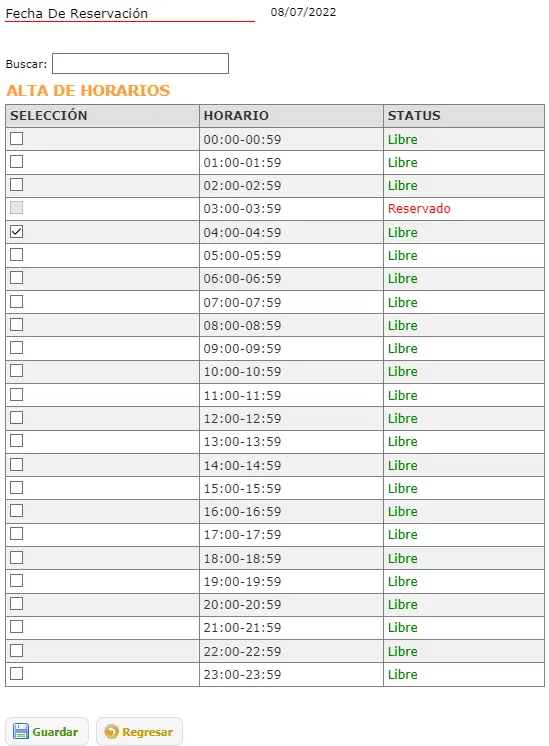Viewport: 549px width, 746px height.
Task: Focus the Buscar search field
Action: click(x=140, y=63)
